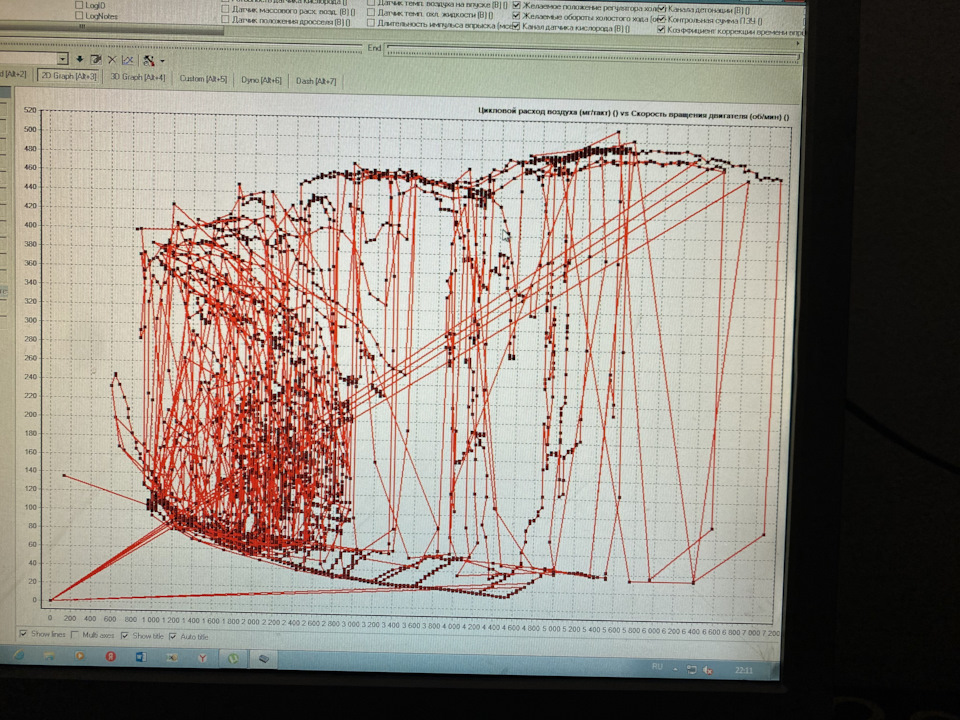Check Датчик темп. воздуха на впуске
Viewport: 960px width, 720px height.
371,3
